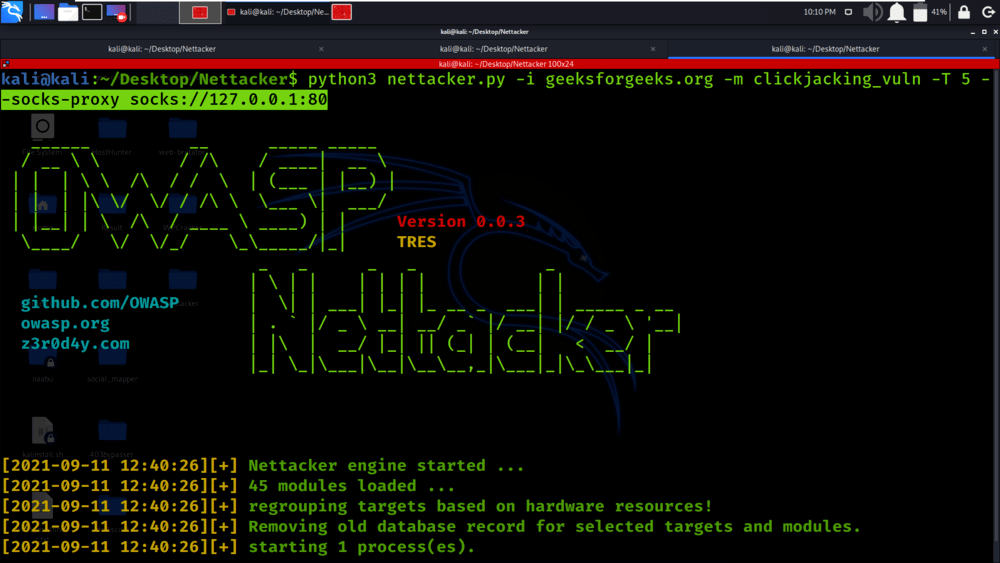Click the screen recorder panel icon

coord(117,12)
